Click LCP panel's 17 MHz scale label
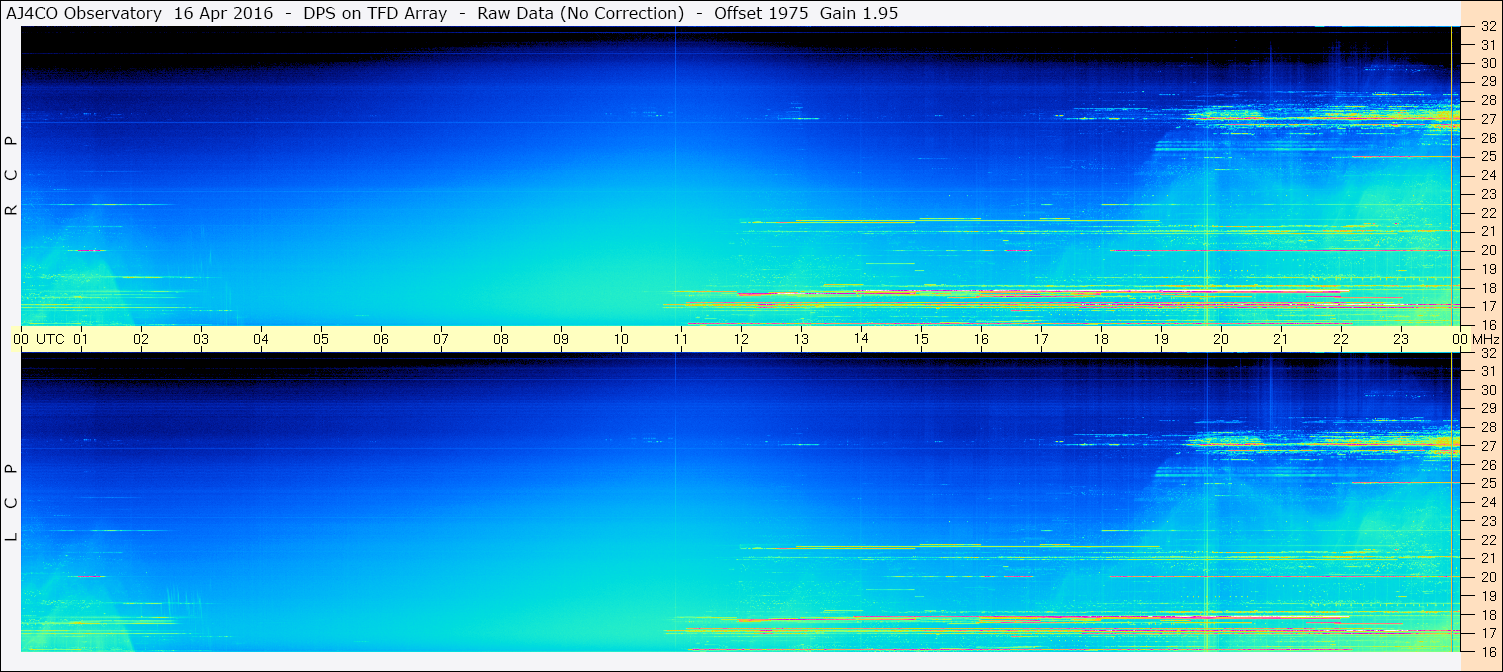Viewport: 1503px width, 672px height. [1488, 633]
